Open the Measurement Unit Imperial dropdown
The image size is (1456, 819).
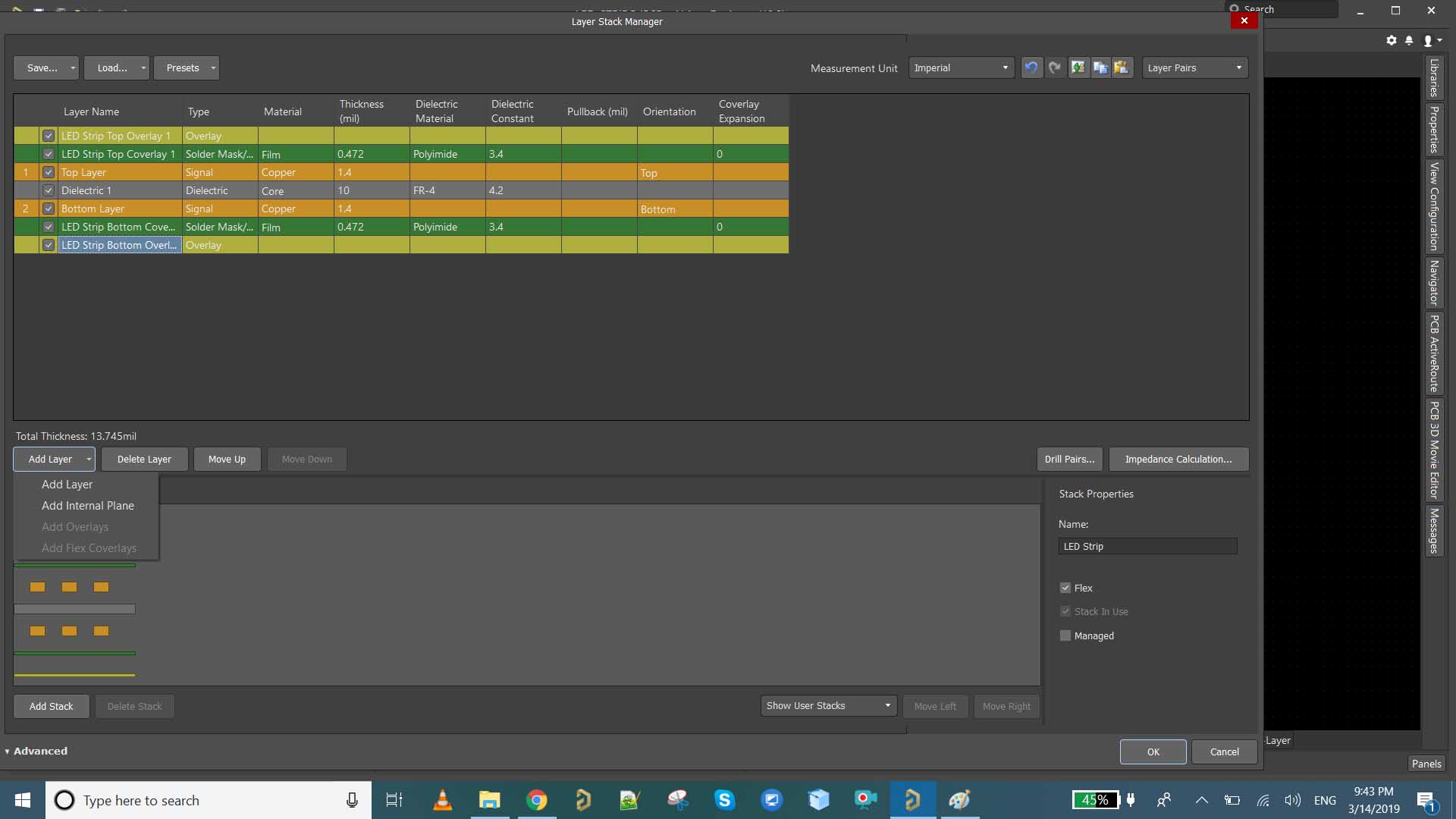click(961, 67)
